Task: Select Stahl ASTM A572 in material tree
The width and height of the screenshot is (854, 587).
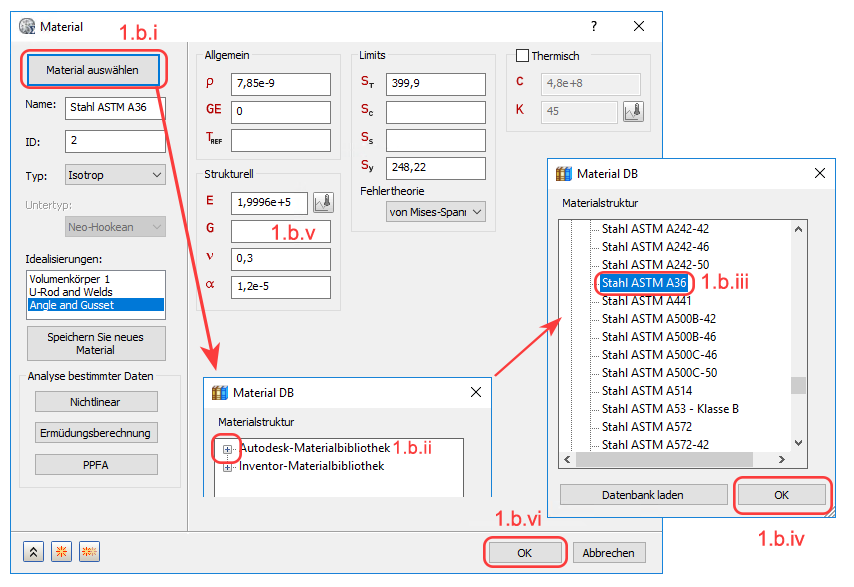Action: tap(647, 426)
